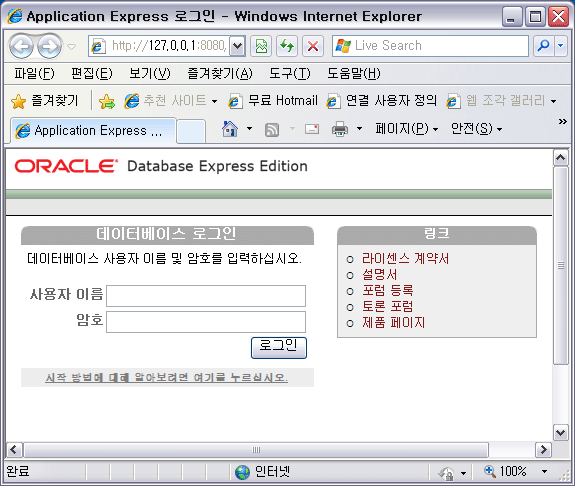Open the 설명서 link
The height and width of the screenshot is (486, 575).
[379, 275]
